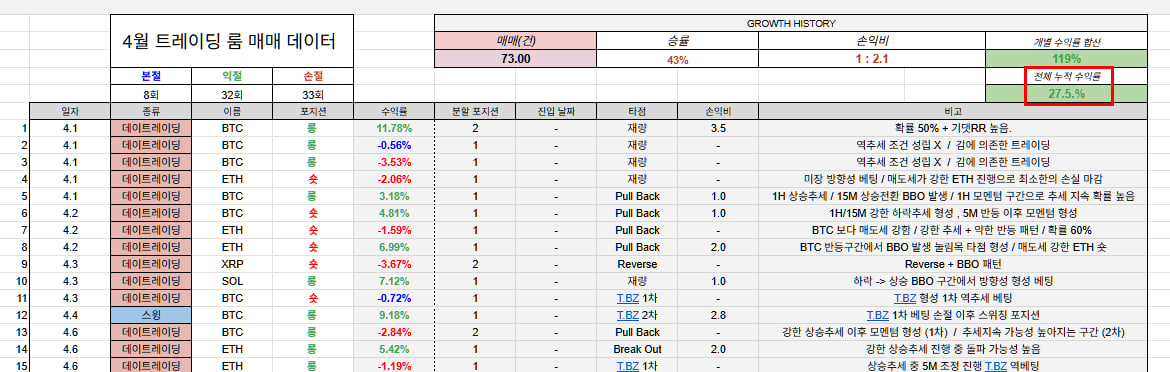Select the Break Out 타점 cell
Screen dimensions: 1170x372
[x=636, y=348]
